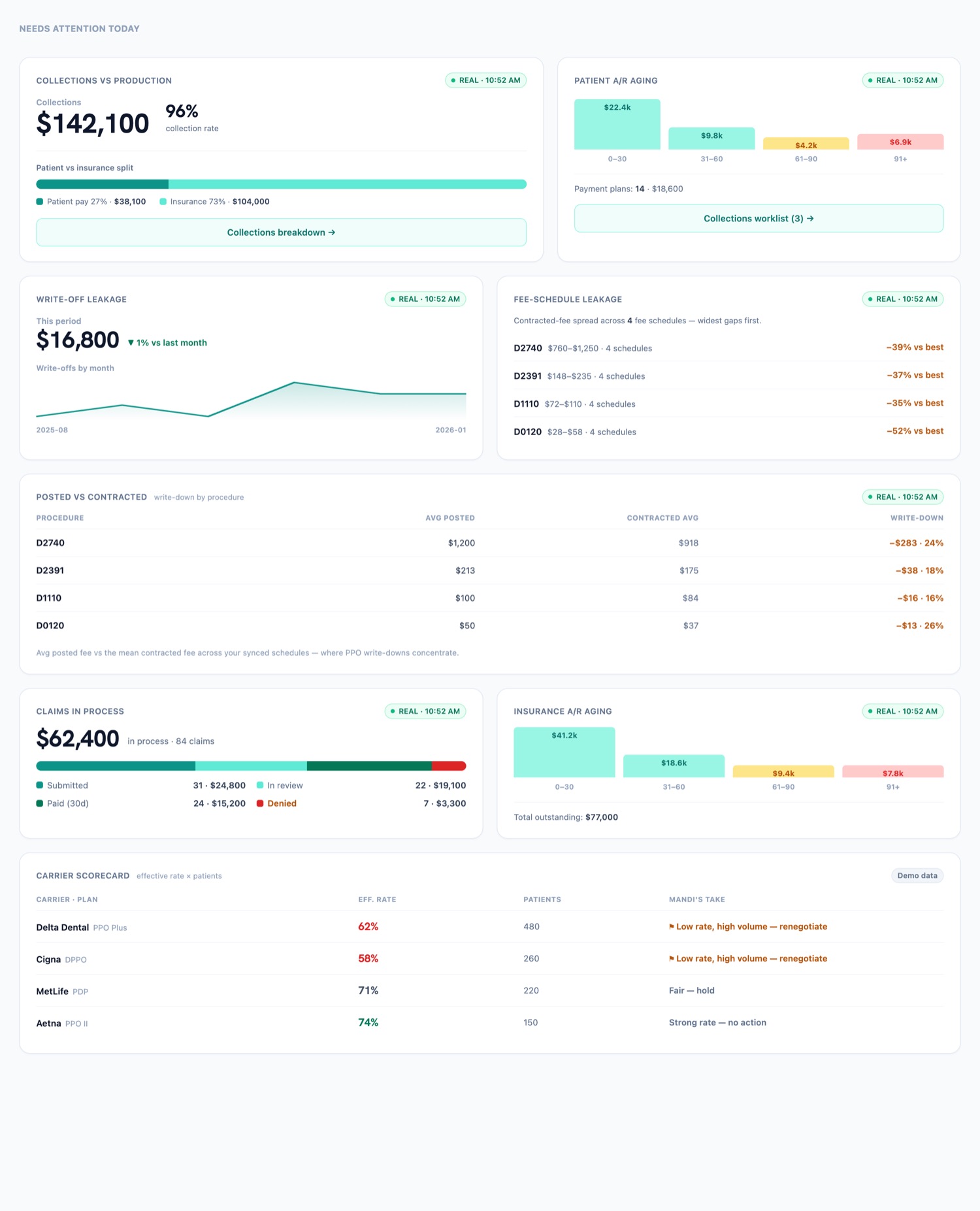The image size is (980, 1211).
Task: Click the Fair — hold text
Action: pyautogui.click(x=691, y=991)
